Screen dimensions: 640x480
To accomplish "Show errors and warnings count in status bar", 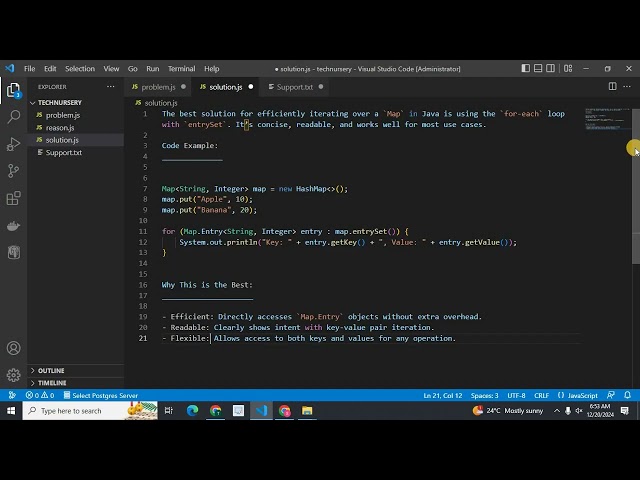I will point(40,395).
